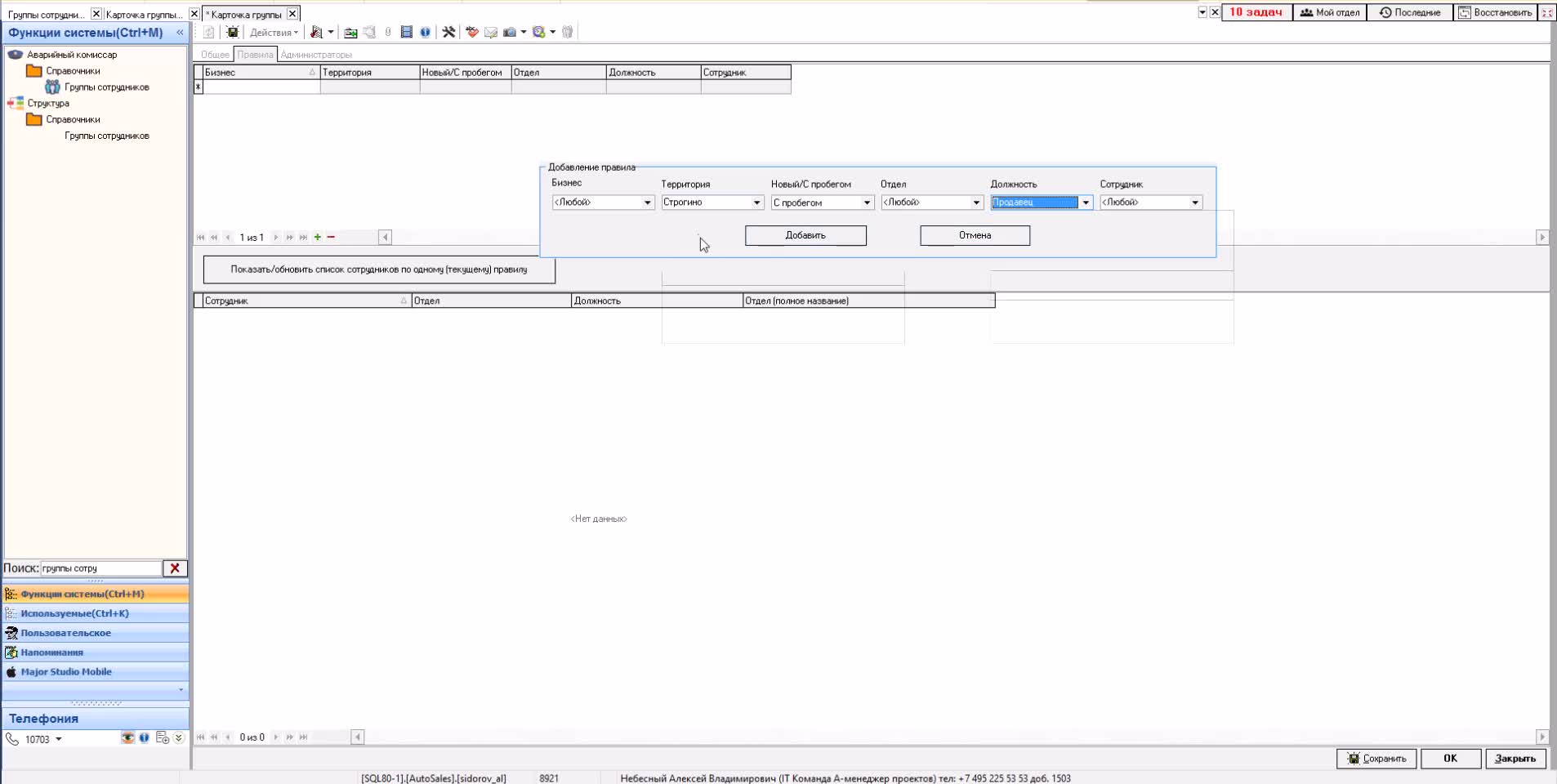This screenshot has height=784, width=1557.
Task: Click the spell check 'abc' toolbar icon
Action: click(472, 32)
